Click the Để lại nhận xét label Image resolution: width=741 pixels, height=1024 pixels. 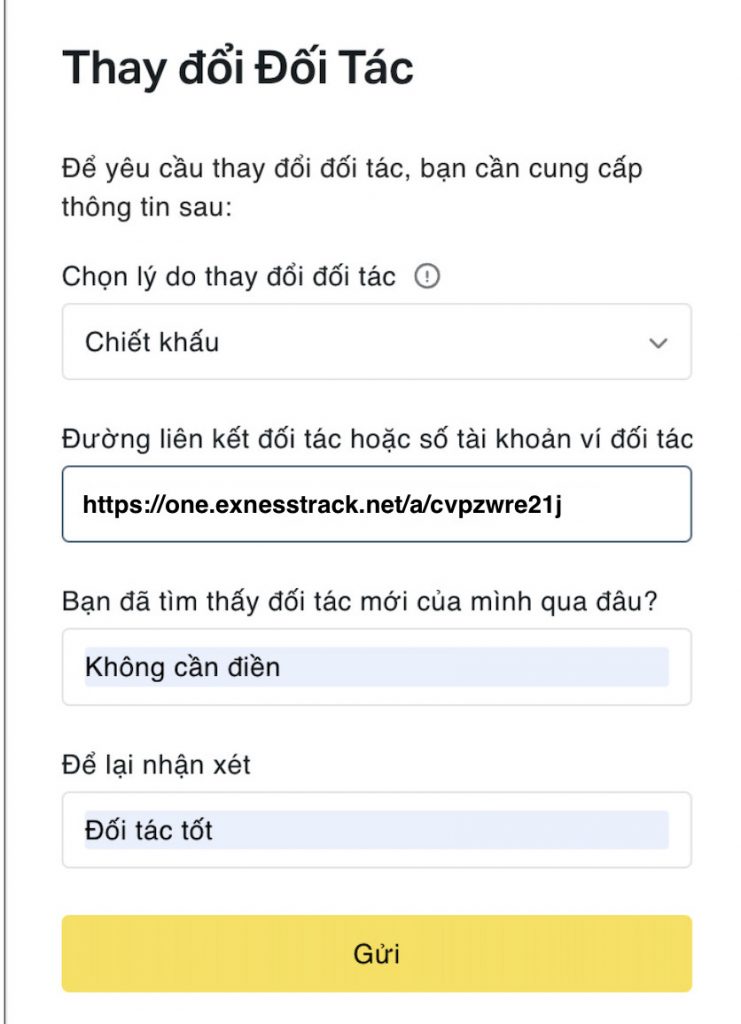156,765
